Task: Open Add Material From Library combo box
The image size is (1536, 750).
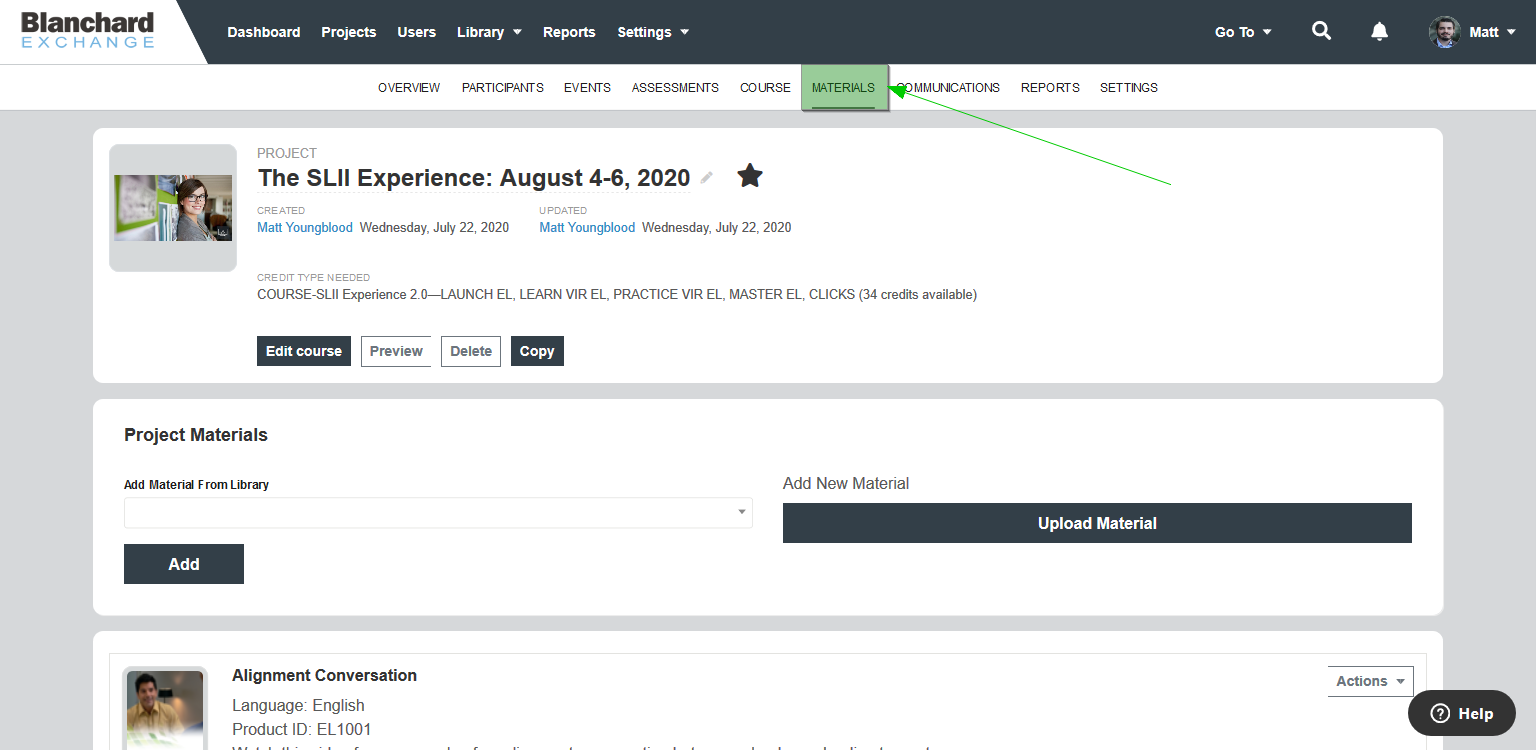Action: (x=438, y=512)
